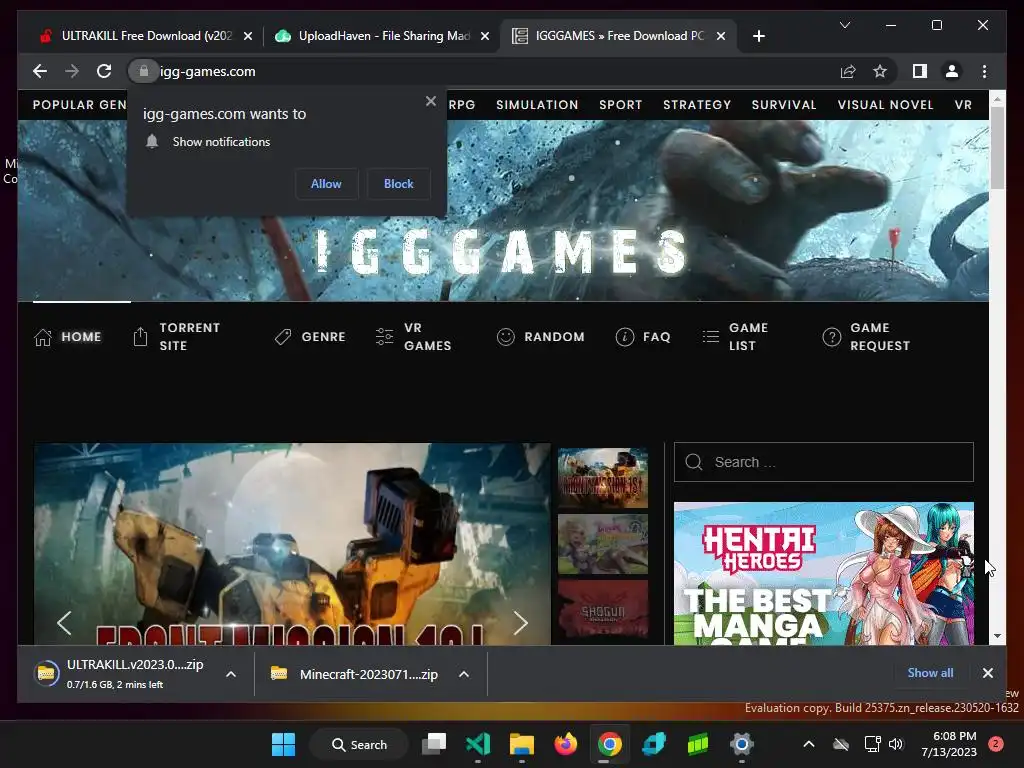Image resolution: width=1024 pixels, height=768 pixels.
Task: Open the Strategy genre
Action: pyautogui.click(x=697, y=104)
